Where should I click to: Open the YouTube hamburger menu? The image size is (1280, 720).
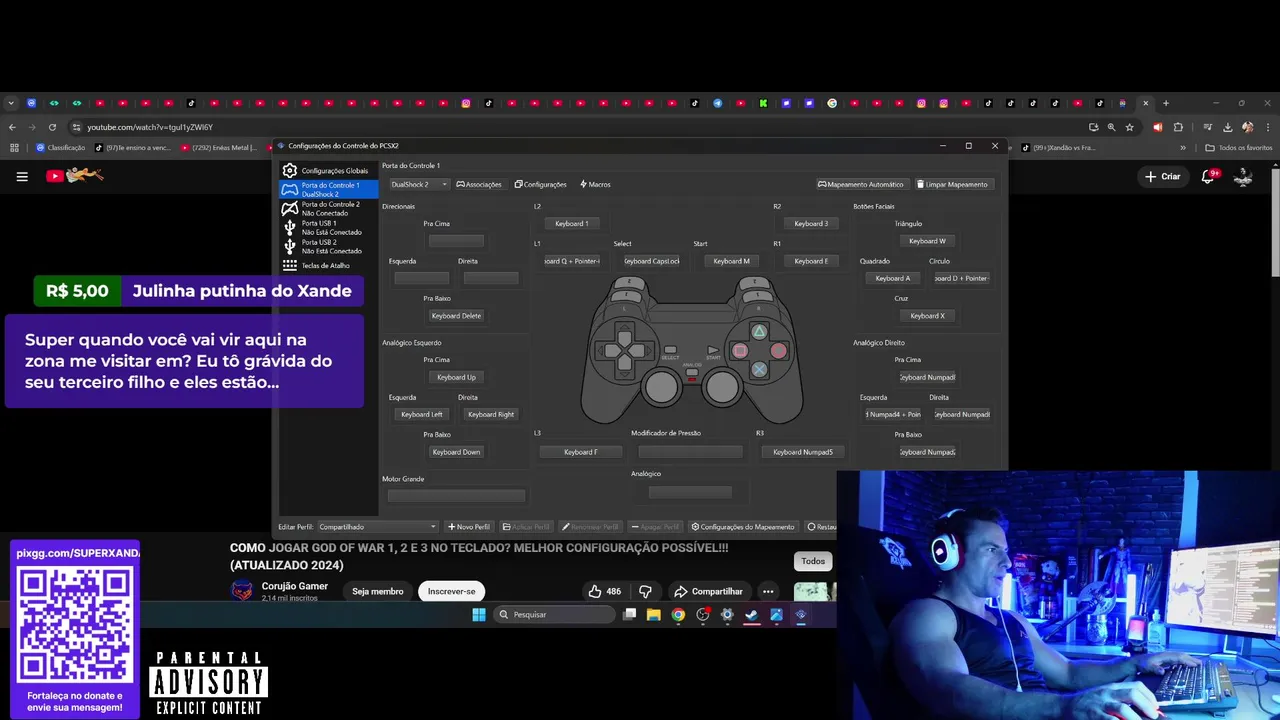pyautogui.click(x=22, y=176)
